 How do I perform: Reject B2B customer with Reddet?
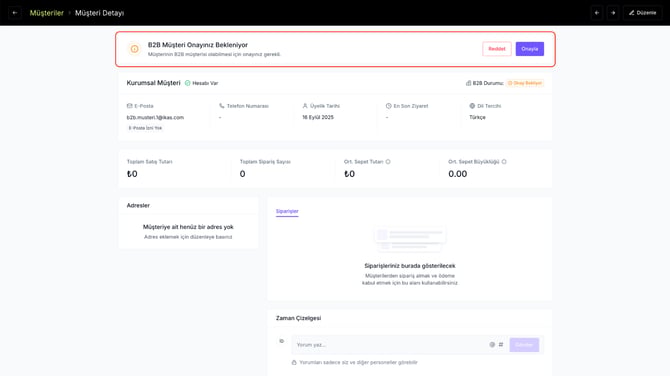pos(497,49)
